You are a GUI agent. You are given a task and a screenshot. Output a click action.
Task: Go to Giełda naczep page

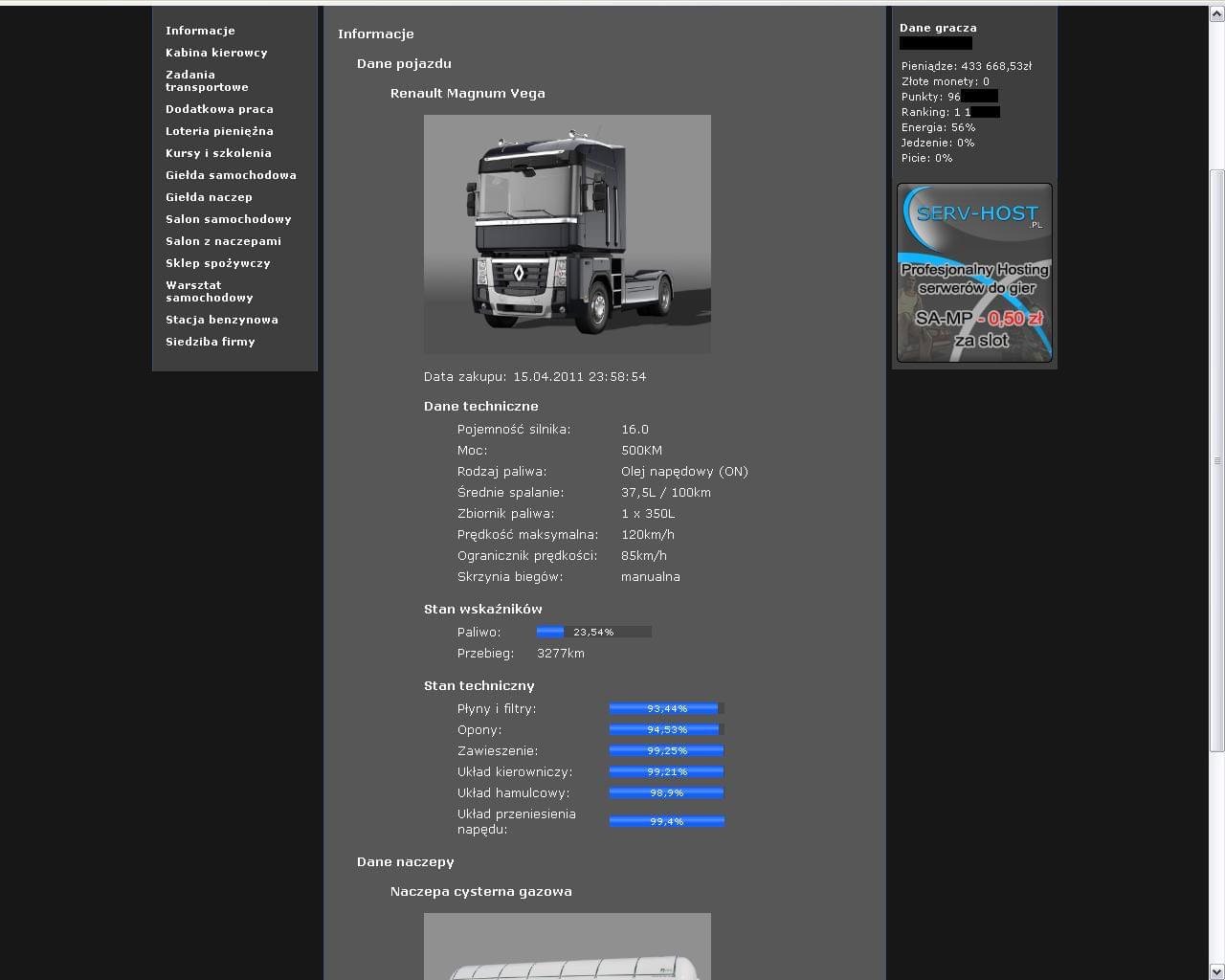[209, 197]
